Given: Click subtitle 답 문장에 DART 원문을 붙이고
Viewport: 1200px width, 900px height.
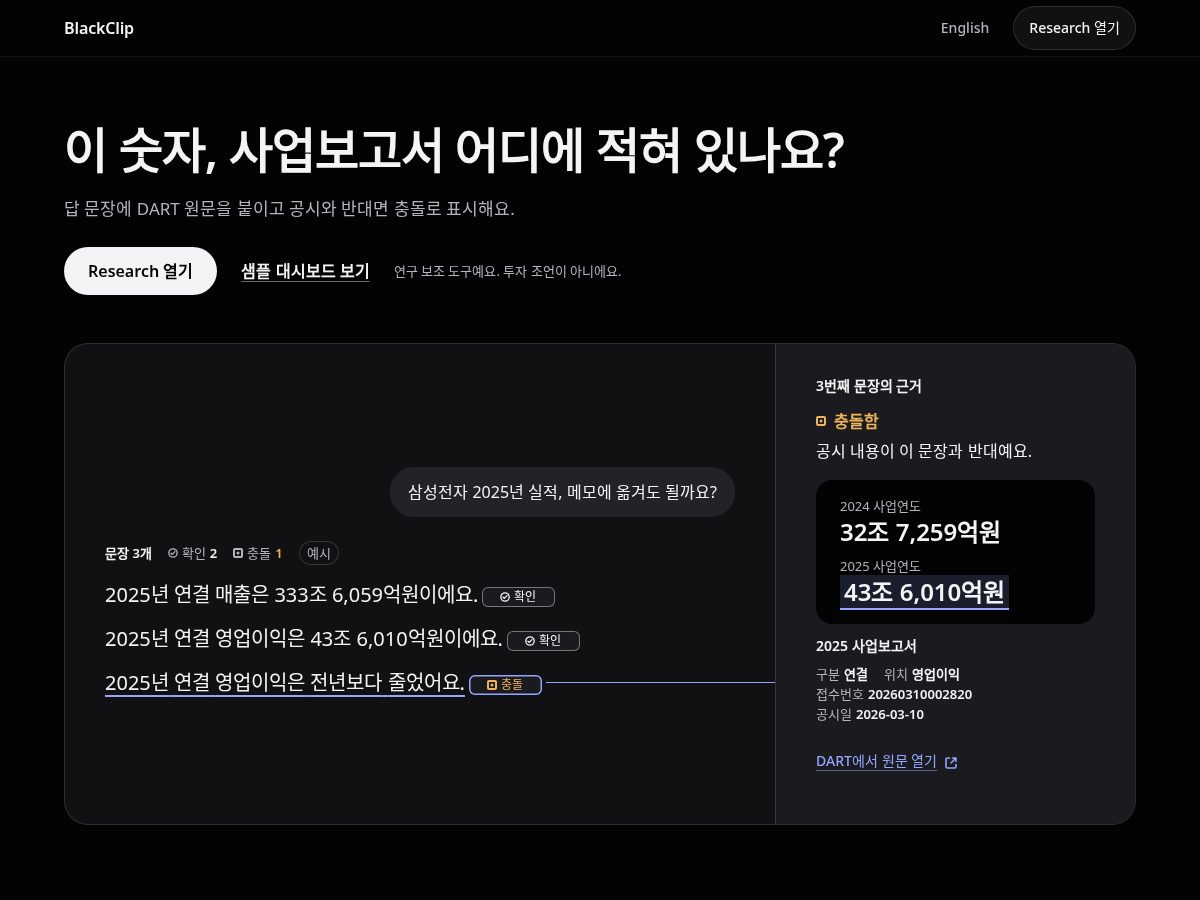Looking at the screenshot, I should click(289, 209).
